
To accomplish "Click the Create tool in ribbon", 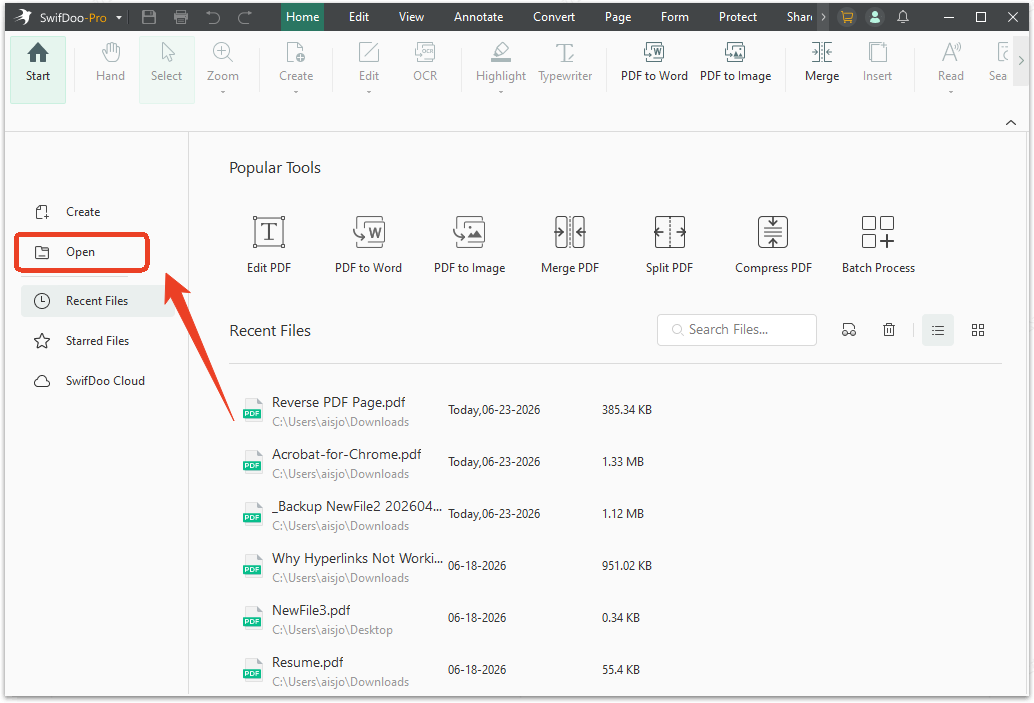I will [x=295, y=63].
